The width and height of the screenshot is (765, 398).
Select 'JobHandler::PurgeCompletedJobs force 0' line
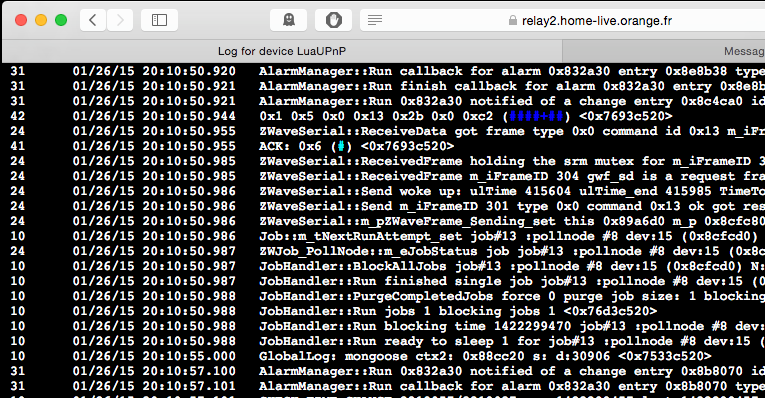pos(512,297)
